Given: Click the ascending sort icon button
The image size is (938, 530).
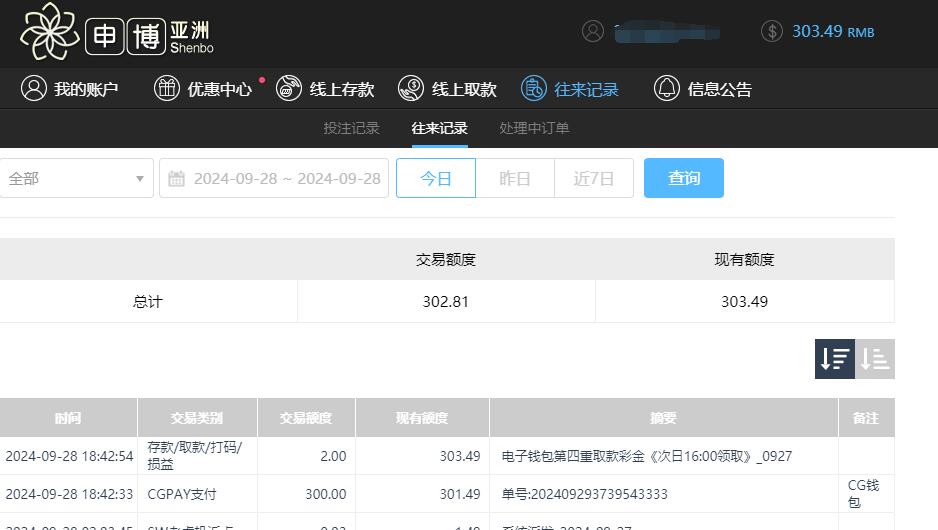Looking at the screenshot, I should tap(875, 359).
